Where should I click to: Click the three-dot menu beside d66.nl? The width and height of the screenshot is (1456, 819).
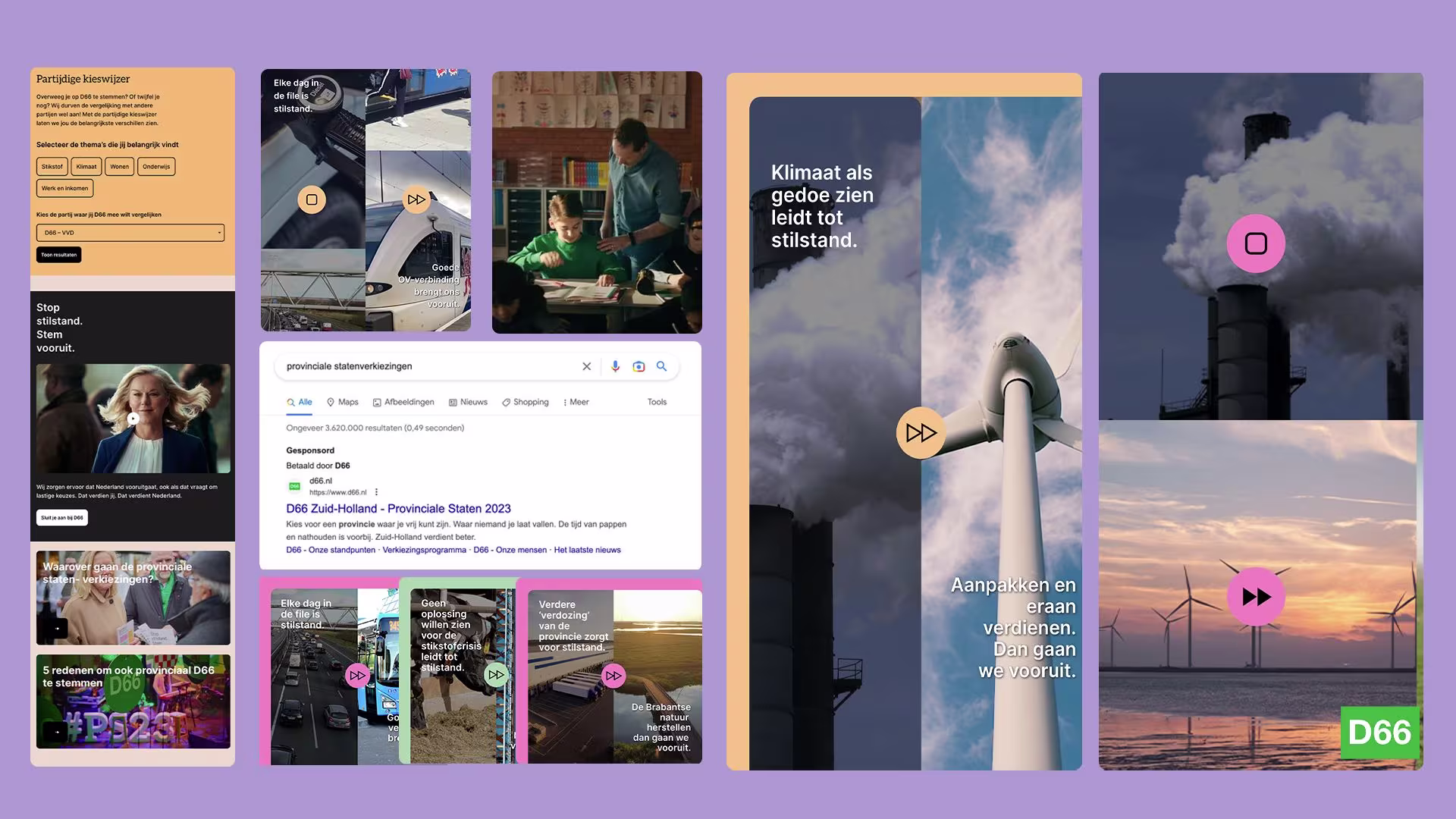[376, 492]
